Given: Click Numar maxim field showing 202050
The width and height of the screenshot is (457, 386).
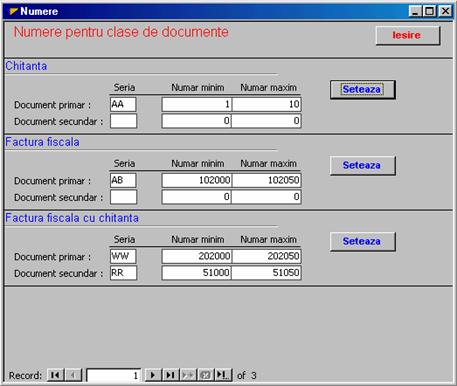Looking at the screenshot, I should 266,256.
